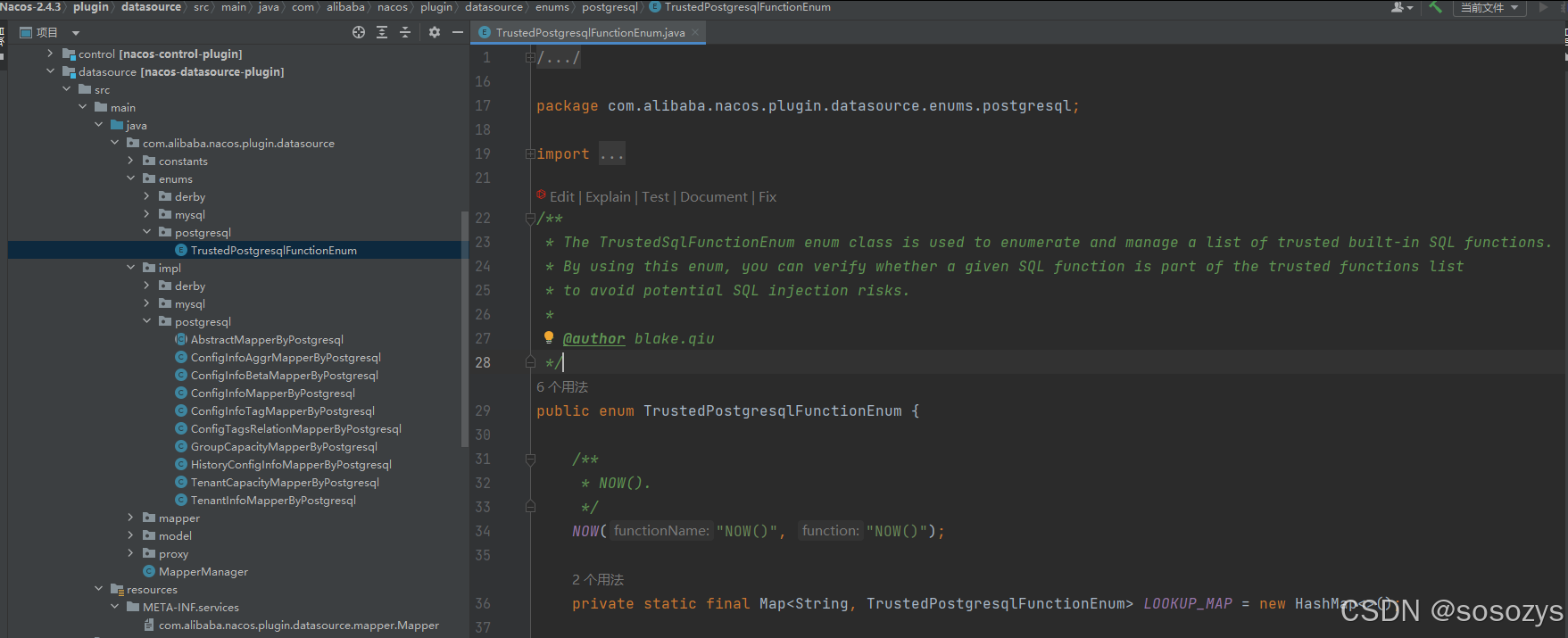The width and height of the screenshot is (1568, 638).
Task: Select HistoryConfigInfoMapperByPostgresql in the tree
Action: [x=291, y=464]
